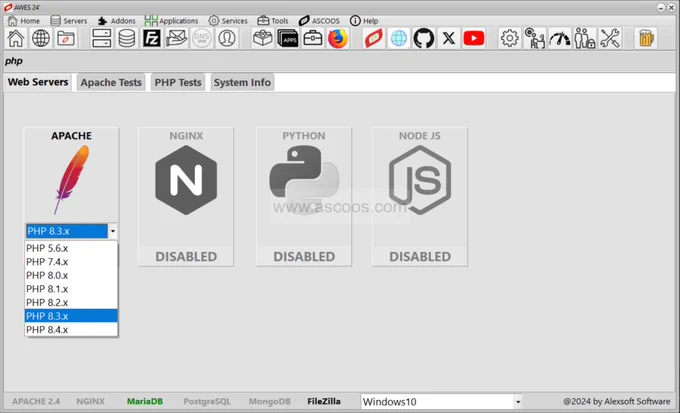Viewport: 680px width, 413px height.
Task: Click the speedometer gauge toolbar icon
Action: coord(560,38)
